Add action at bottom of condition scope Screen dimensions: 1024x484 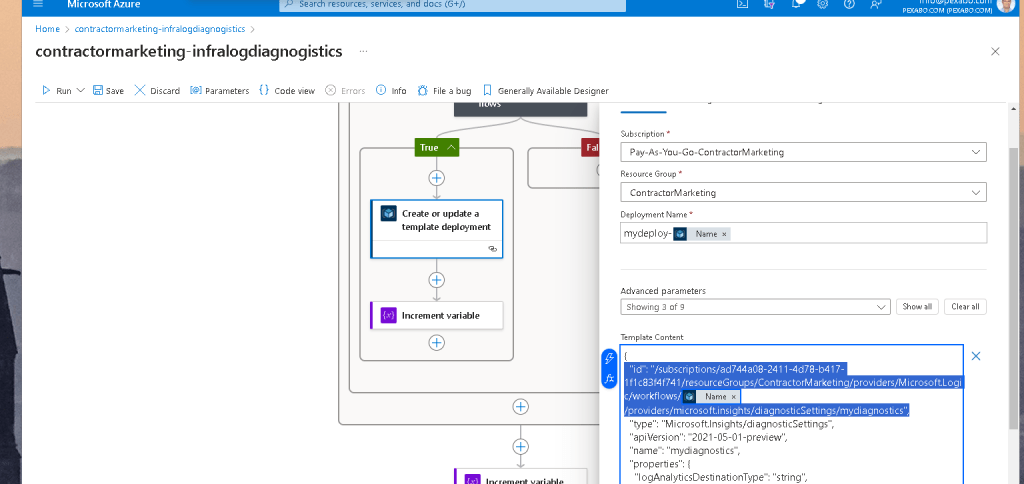click(x=520, y=407)
